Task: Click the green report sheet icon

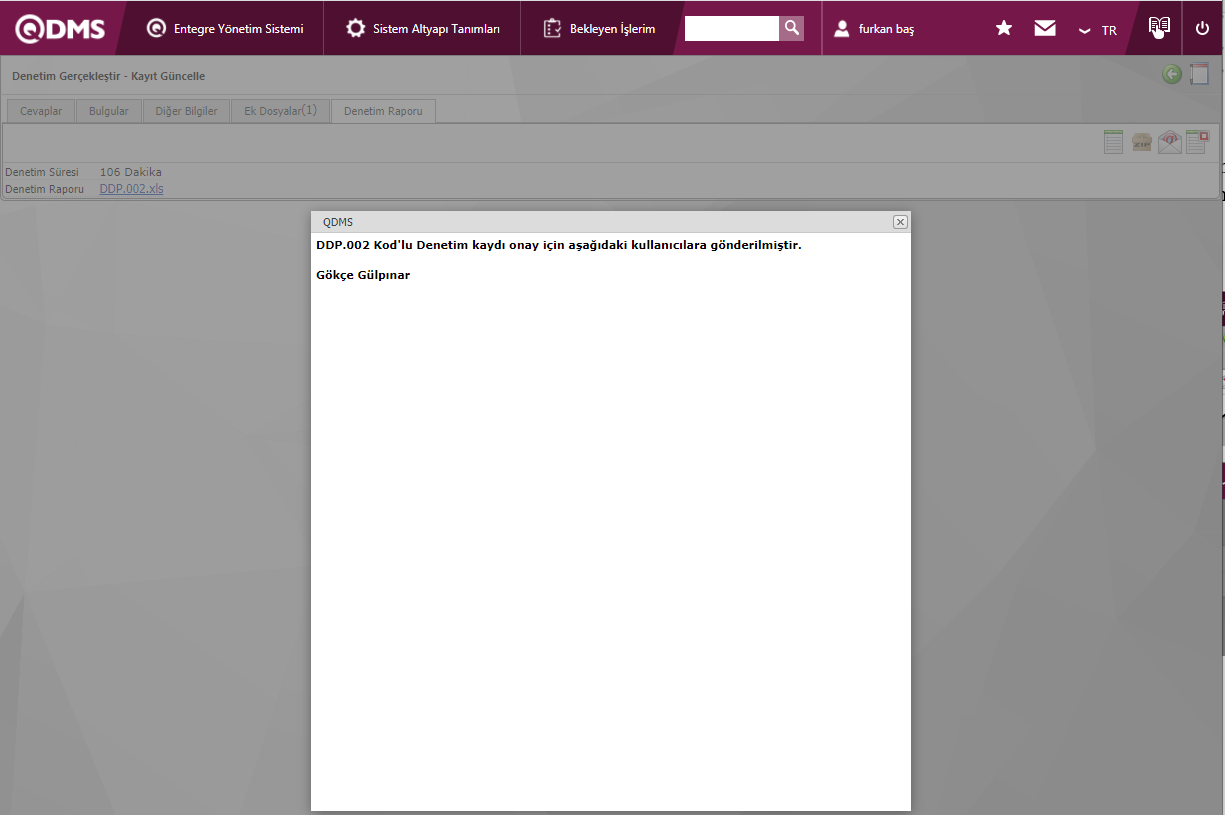Action: (1113, 142)
